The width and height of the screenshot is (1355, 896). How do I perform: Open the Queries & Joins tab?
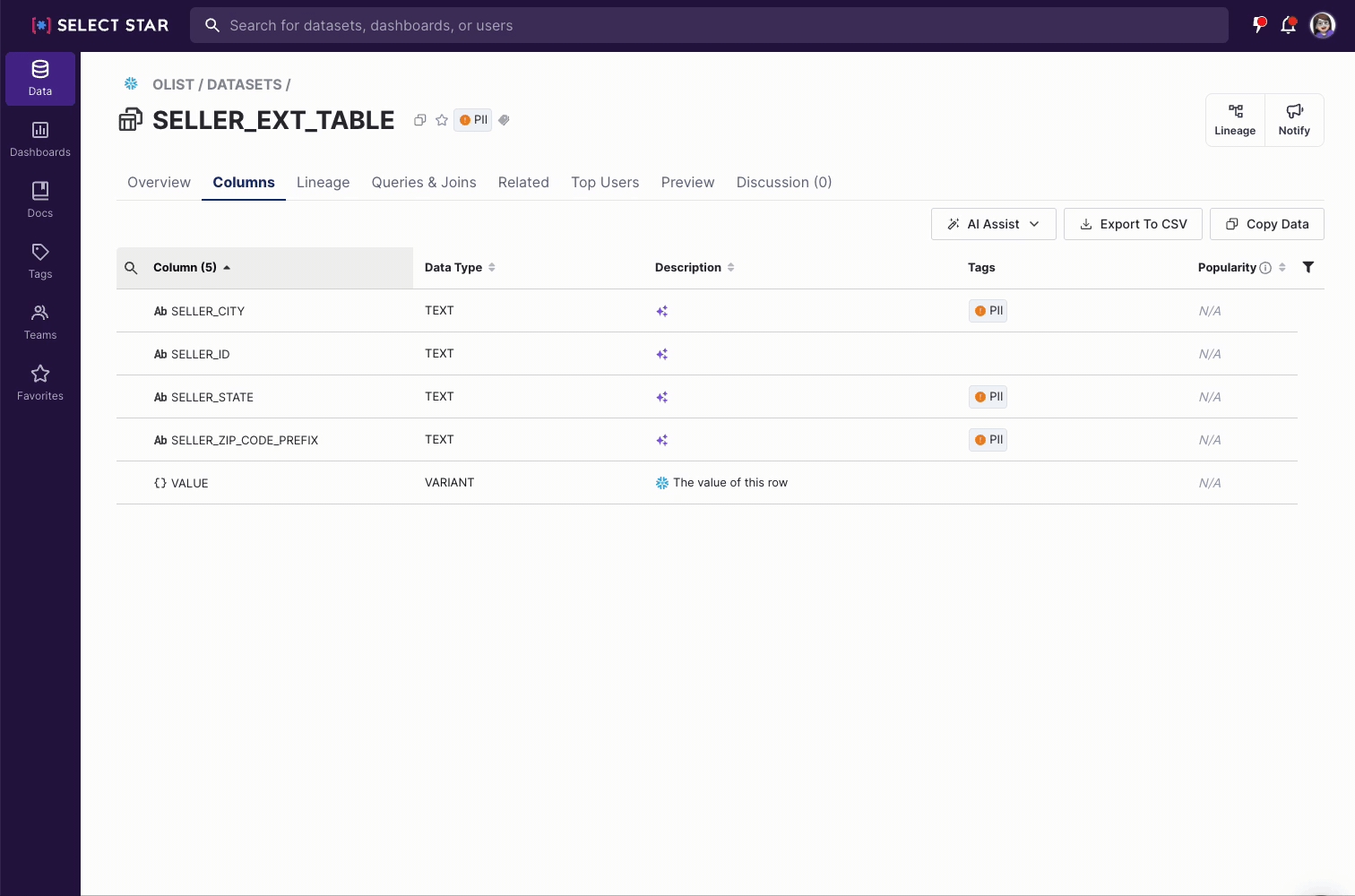[x=424, y=182]
